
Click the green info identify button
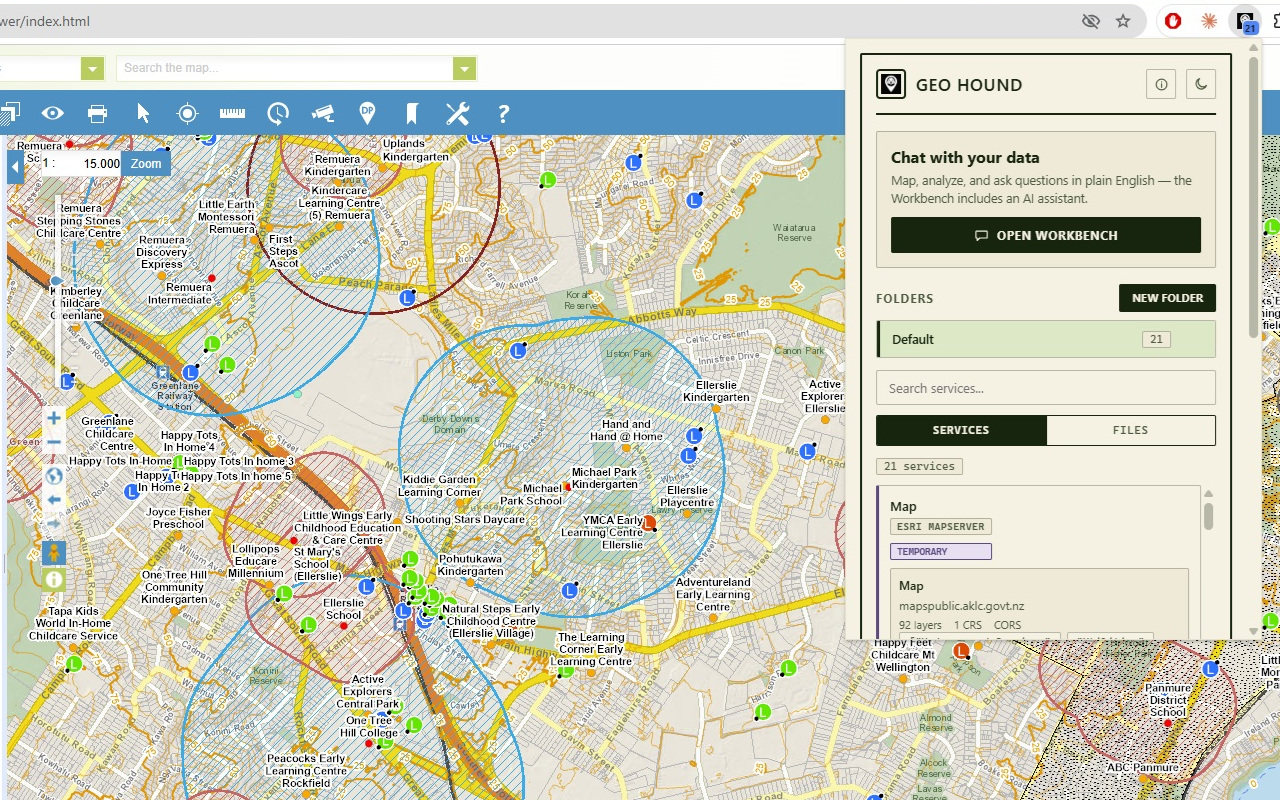point(54,579)
